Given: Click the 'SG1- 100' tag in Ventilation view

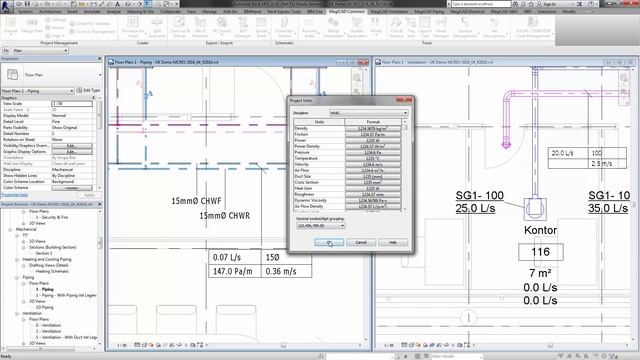Looking at the screenshot, I should (x=480, y=196).
